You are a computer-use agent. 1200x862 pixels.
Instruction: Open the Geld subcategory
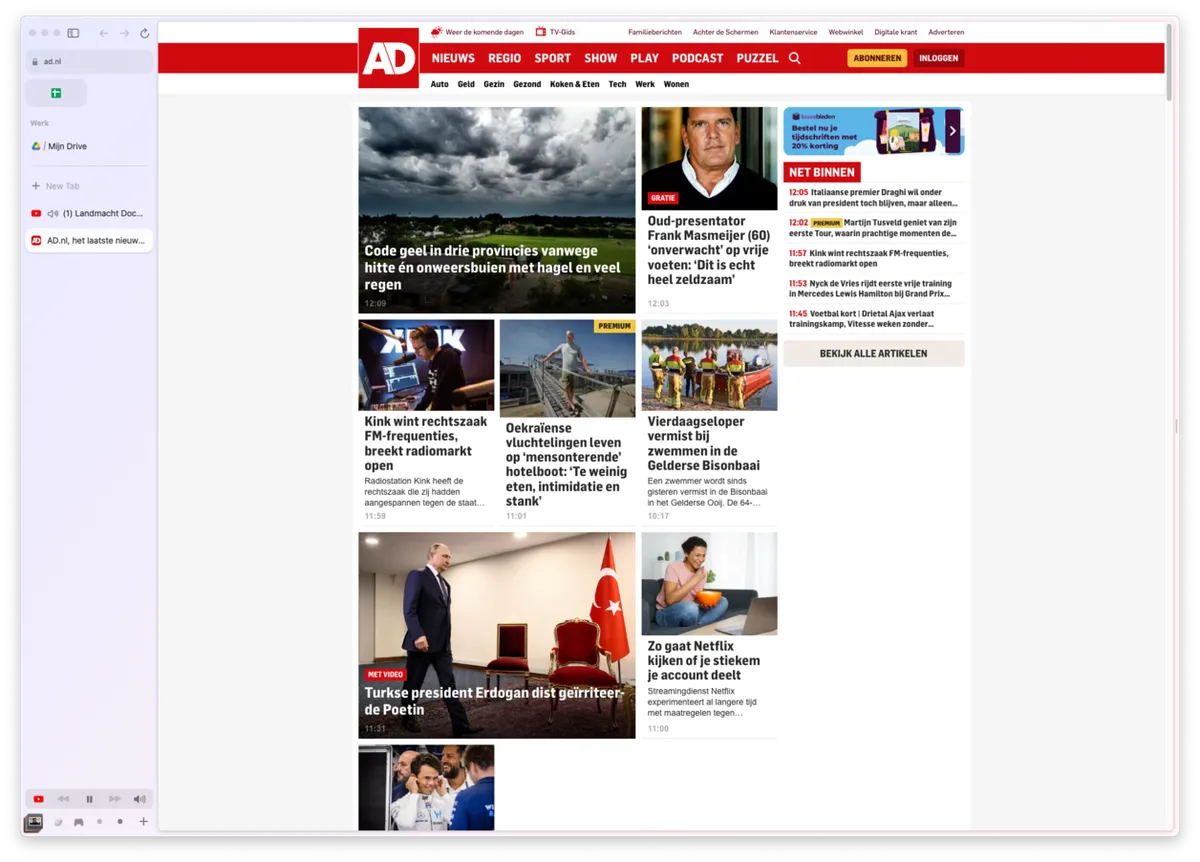[x=466, y=84]
